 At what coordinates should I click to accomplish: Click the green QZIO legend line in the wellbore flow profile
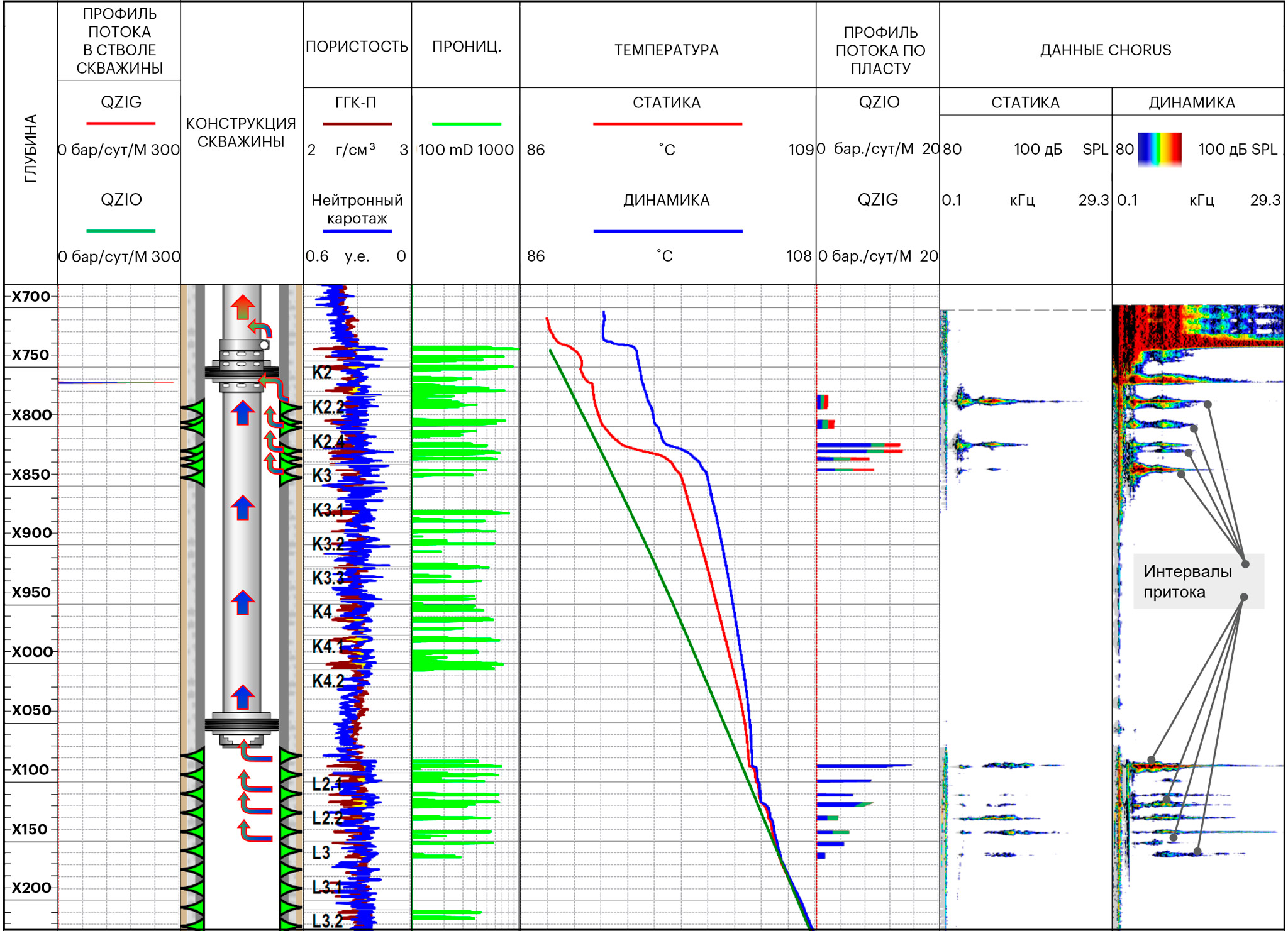[121, 231]
